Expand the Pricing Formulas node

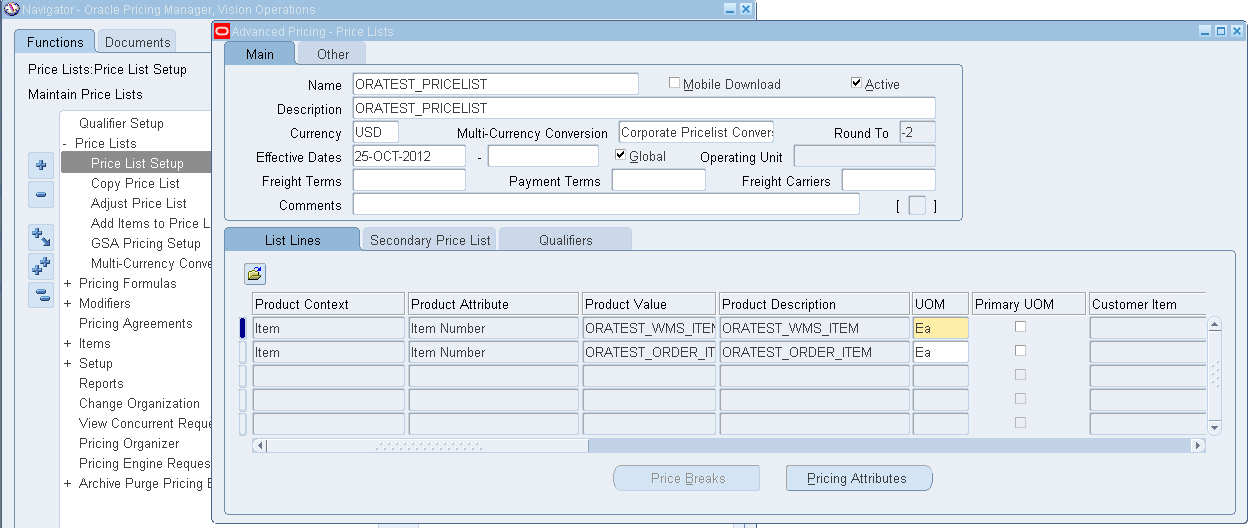point(67,283)
